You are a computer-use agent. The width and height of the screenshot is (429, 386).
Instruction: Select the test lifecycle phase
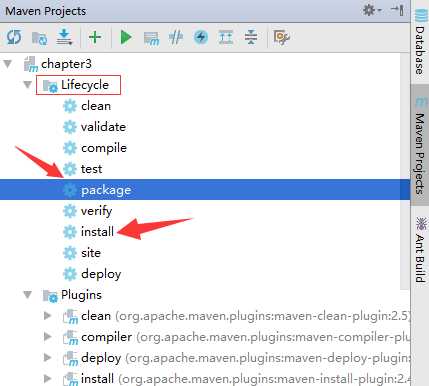91,169
